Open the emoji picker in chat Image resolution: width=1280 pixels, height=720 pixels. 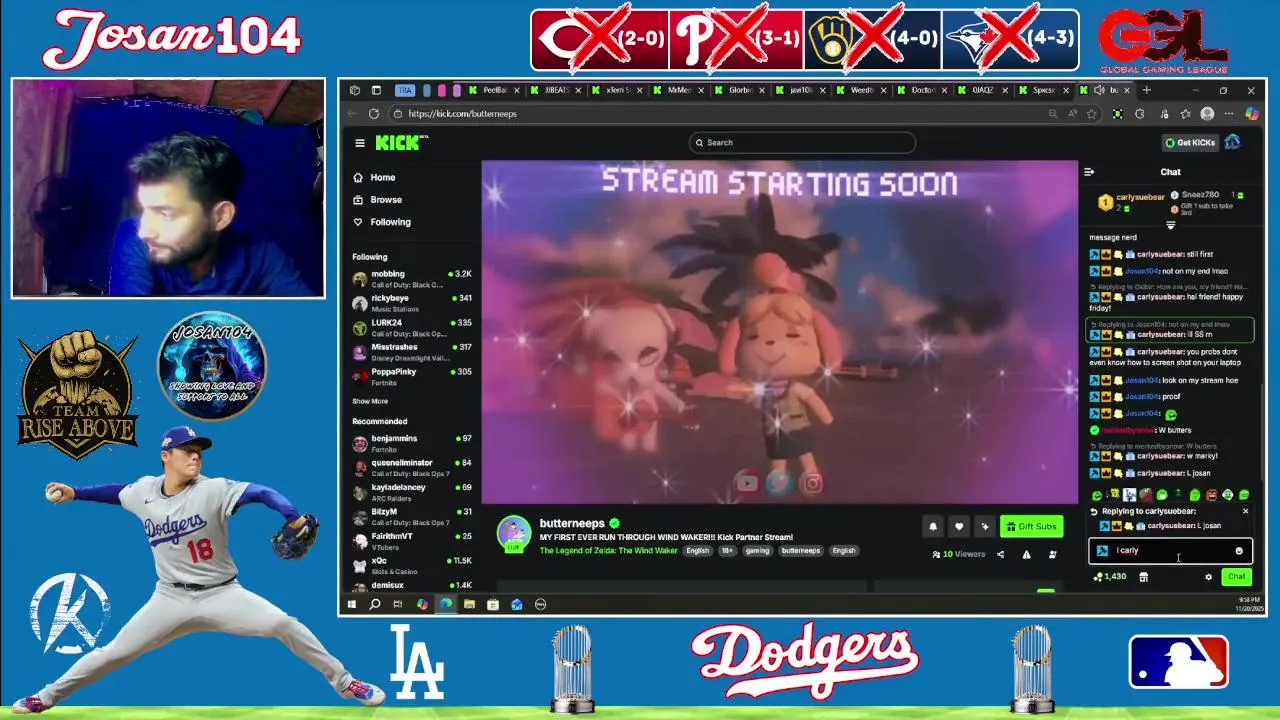[x=1239, y=551]
